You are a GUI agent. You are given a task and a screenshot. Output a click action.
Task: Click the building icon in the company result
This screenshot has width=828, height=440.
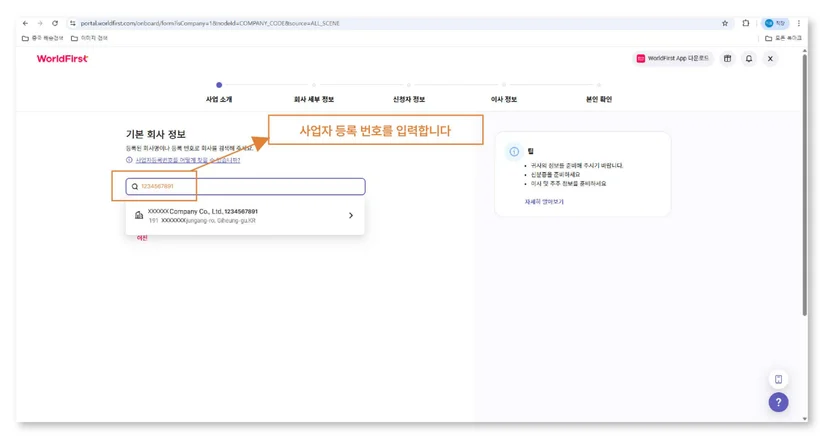pyautogui.click(x=139, y=215)
